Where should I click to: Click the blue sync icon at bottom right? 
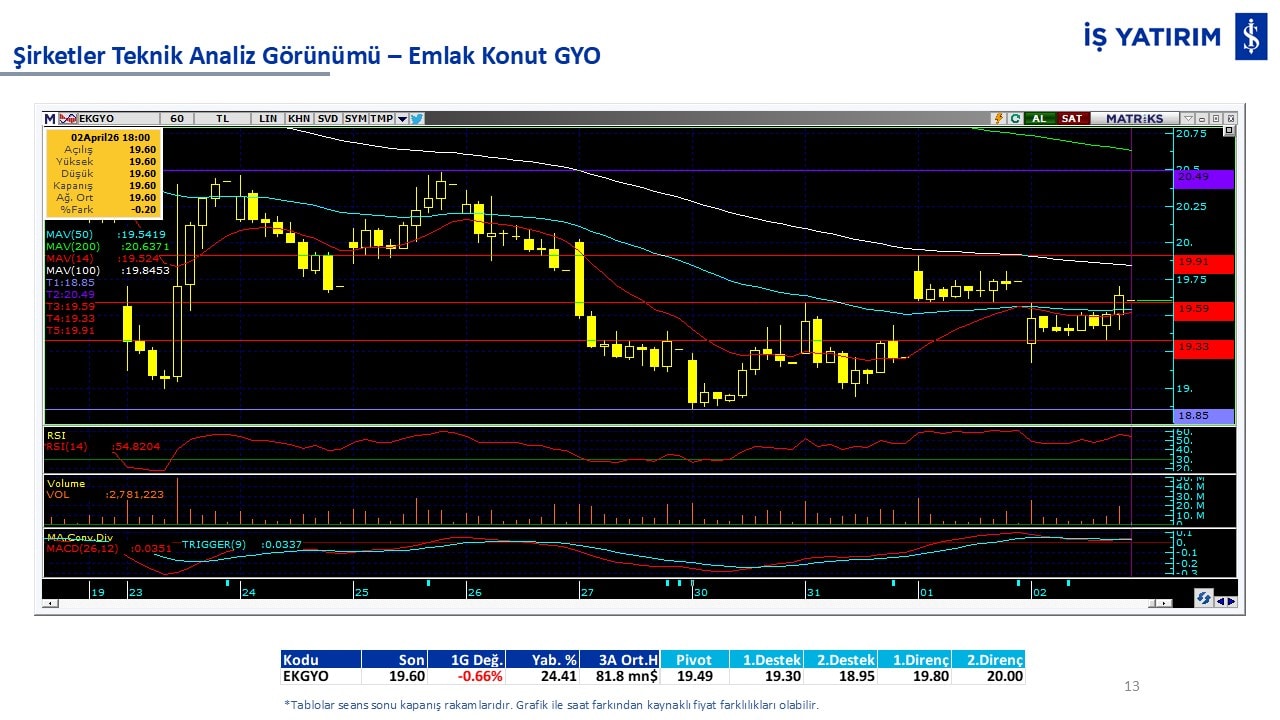pyautogui.click(x=1204, y=598)
